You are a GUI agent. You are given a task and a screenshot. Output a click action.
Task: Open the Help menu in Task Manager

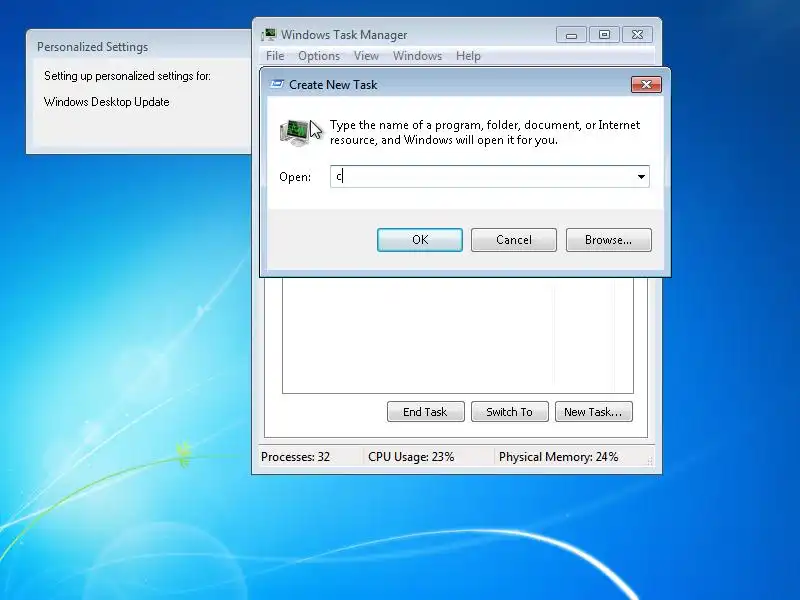point(468,56)
